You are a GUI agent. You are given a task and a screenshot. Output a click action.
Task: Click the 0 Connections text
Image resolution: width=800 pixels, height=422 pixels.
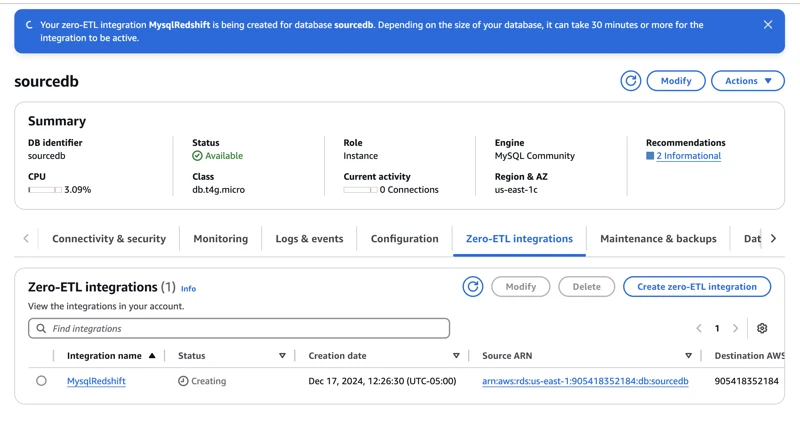[409, 189]
